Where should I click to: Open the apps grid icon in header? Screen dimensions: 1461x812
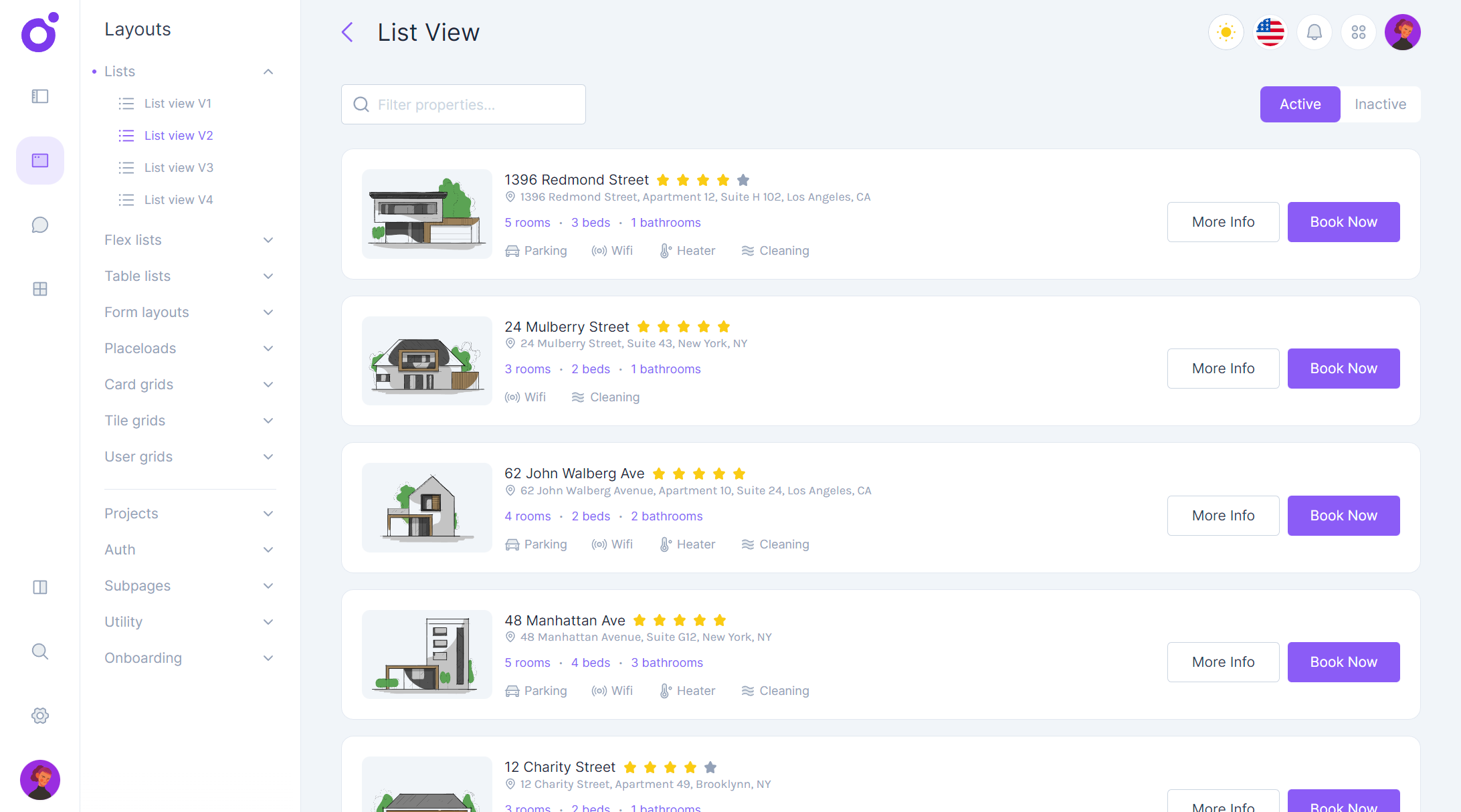point(1358,31)
